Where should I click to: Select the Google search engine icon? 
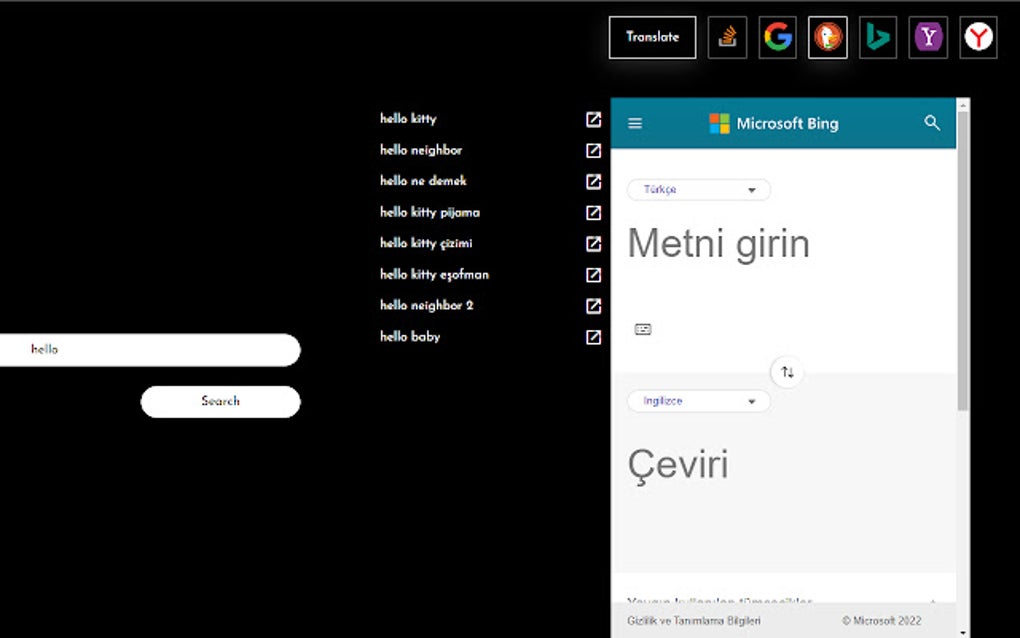pos(777,37)
